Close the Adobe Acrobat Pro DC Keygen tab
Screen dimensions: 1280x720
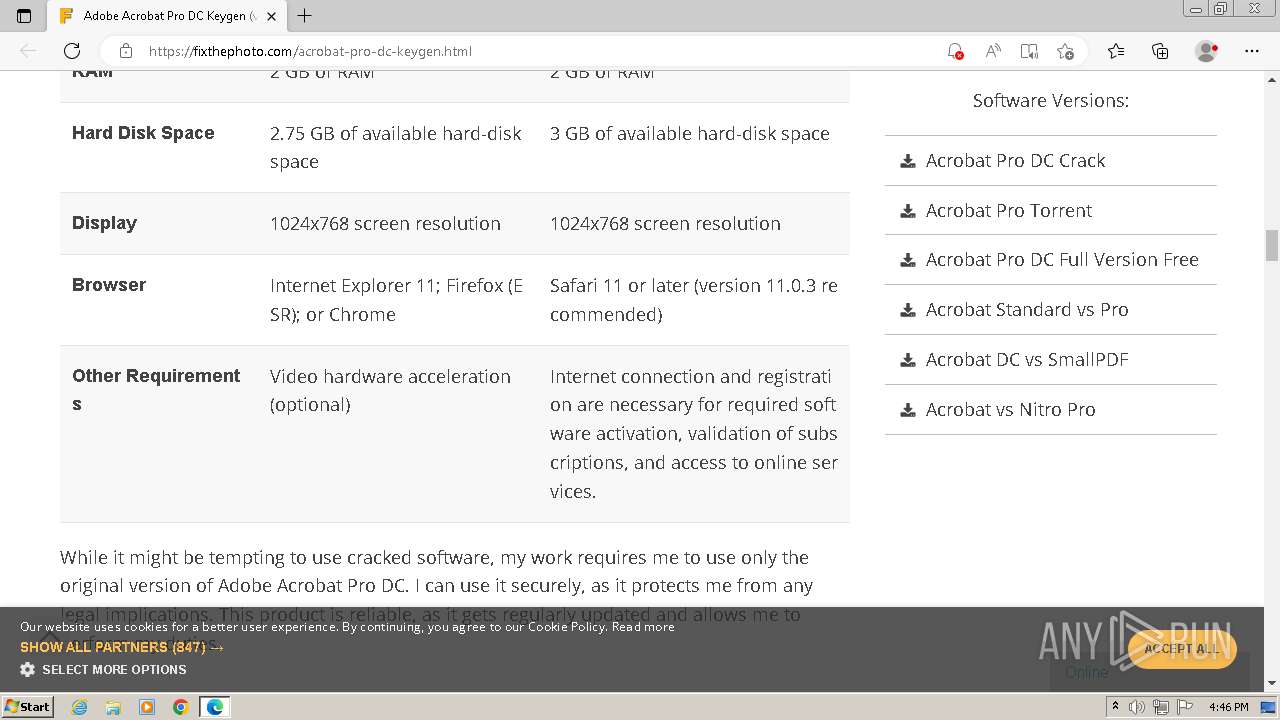pyautogui.click(x=271, y=16)
